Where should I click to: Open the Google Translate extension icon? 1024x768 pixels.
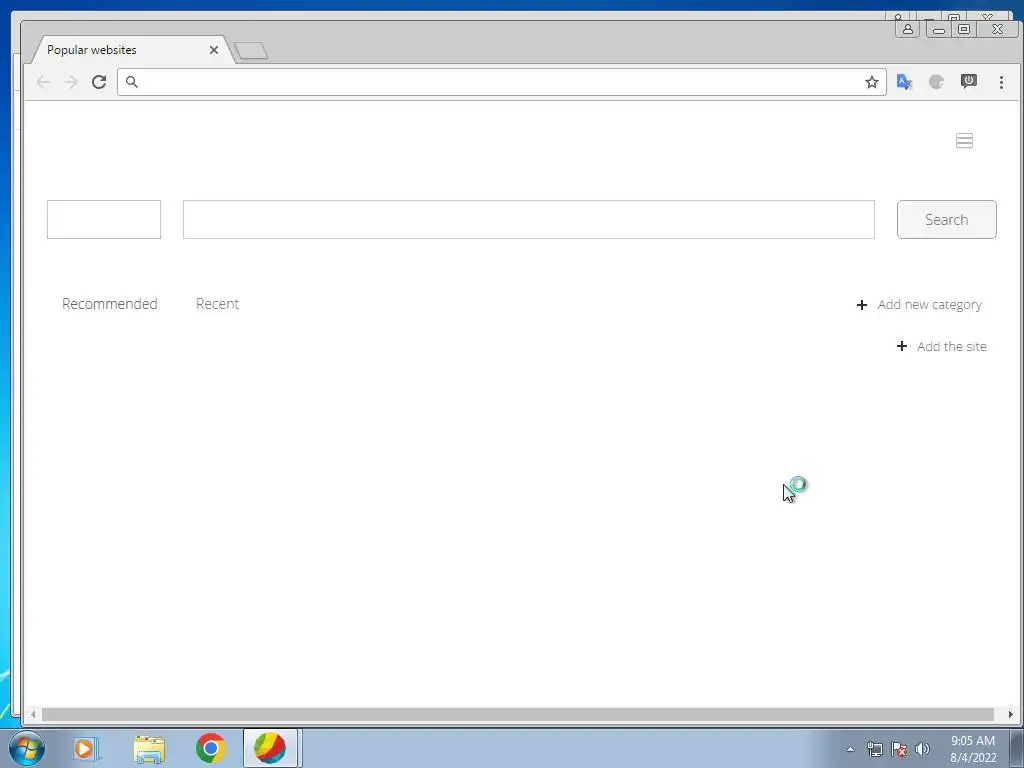coord(904,82)
